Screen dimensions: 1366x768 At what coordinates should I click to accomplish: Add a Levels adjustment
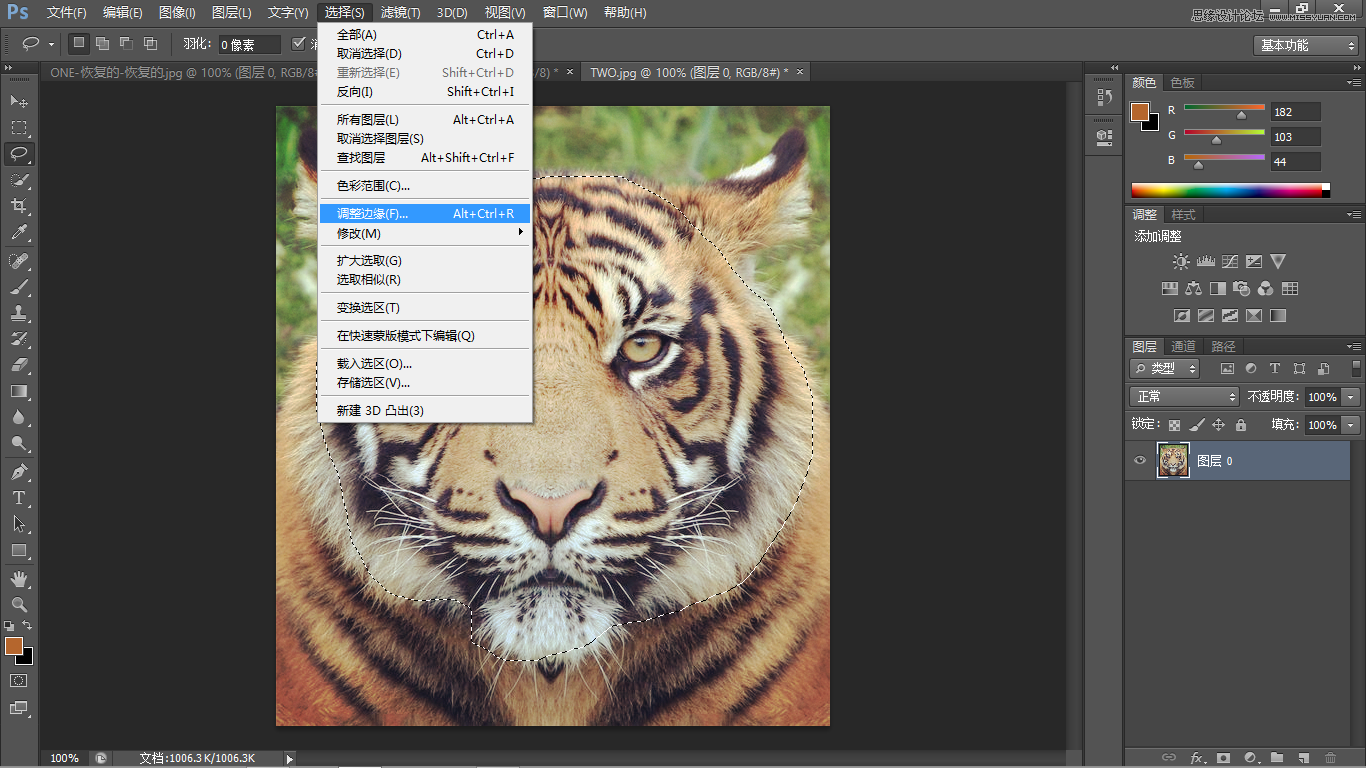(1205, 262)
